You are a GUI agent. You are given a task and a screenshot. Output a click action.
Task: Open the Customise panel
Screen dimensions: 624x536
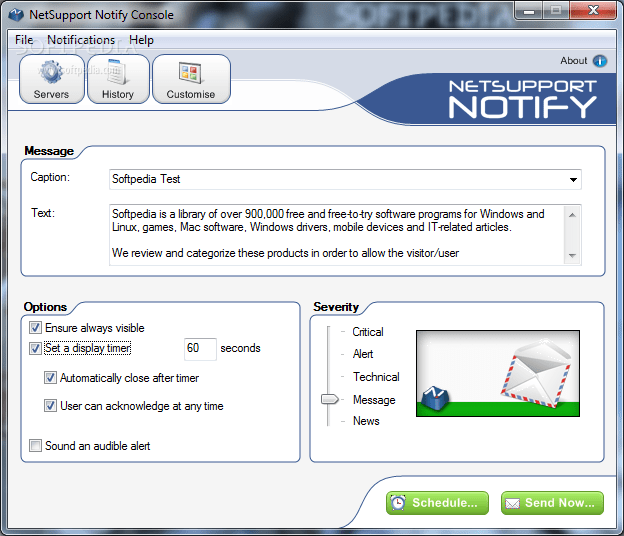tap(191, 79)
